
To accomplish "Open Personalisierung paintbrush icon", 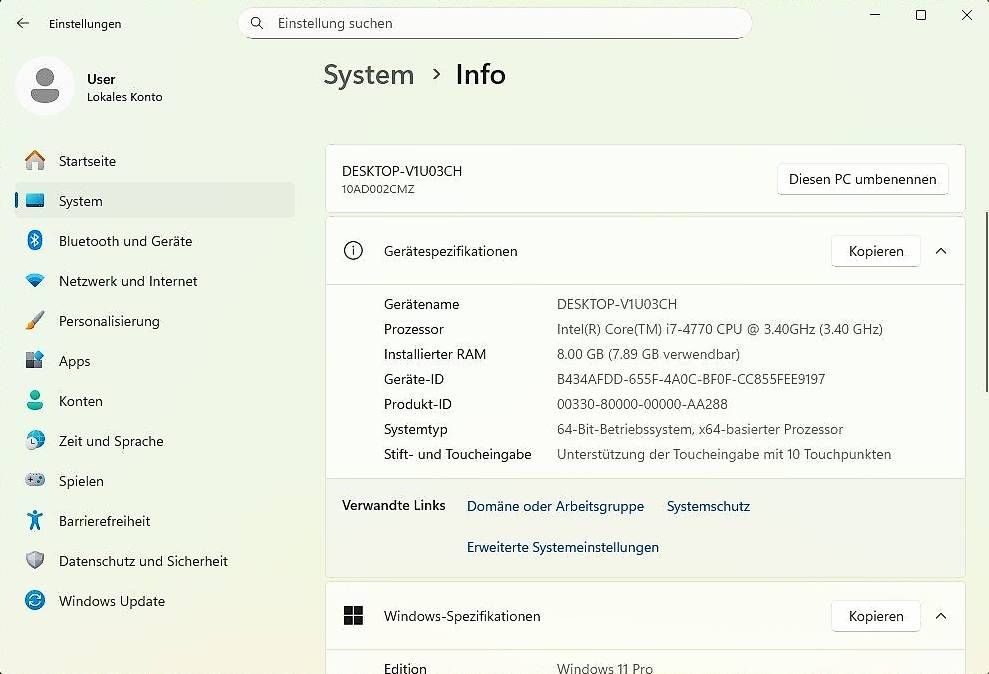I will (x=35, y=321).
